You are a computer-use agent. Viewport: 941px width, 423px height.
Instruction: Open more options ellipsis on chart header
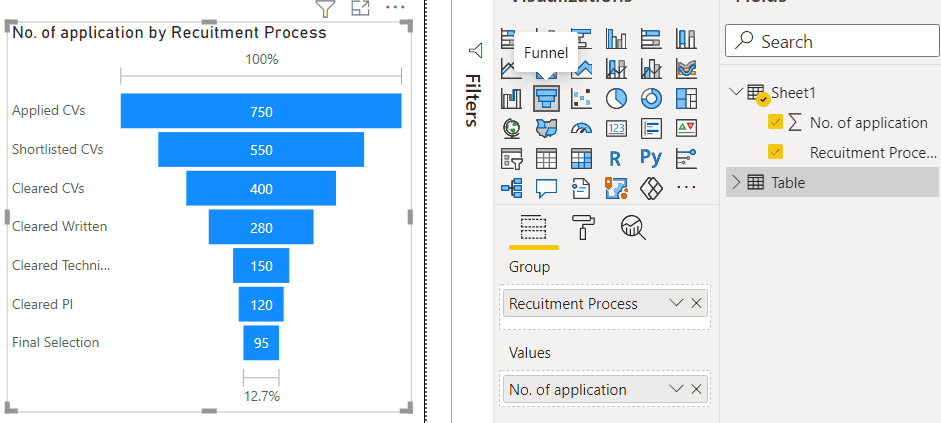(x=395, y=7)
